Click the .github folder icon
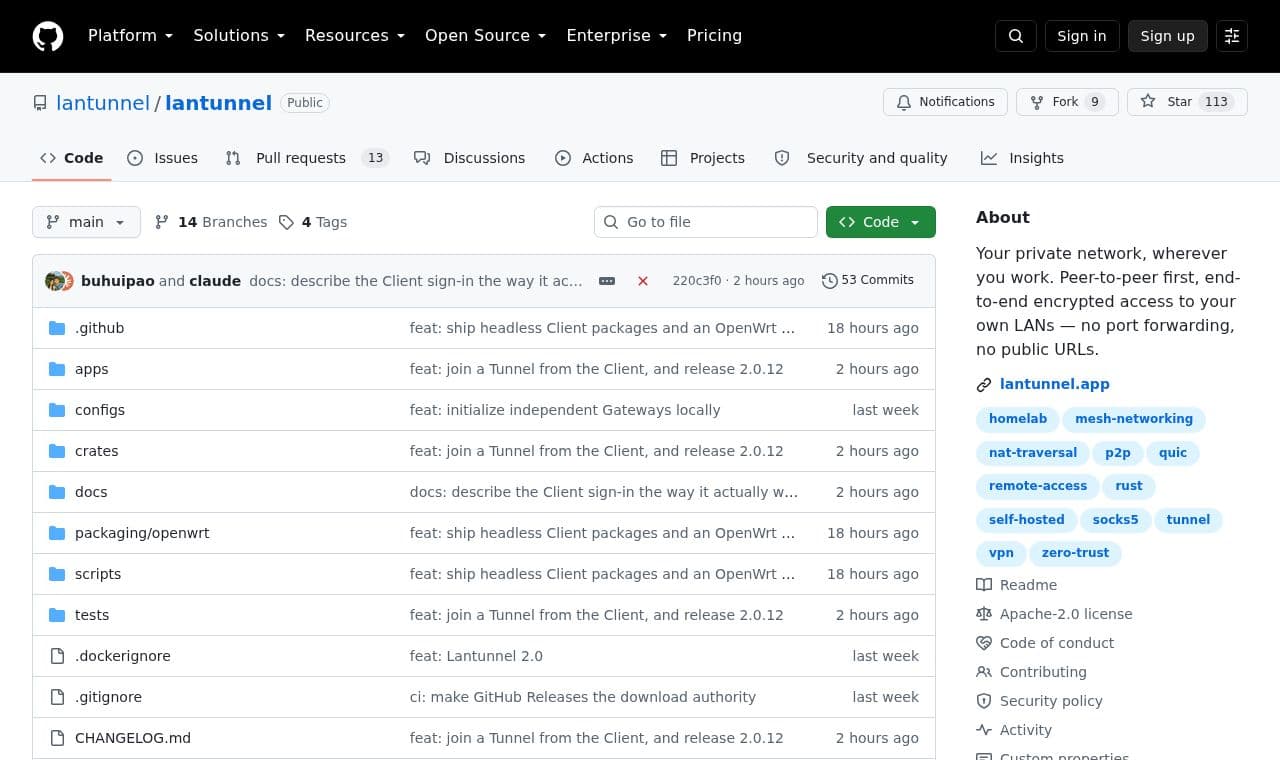1280x760 pixels. (57, 328)
